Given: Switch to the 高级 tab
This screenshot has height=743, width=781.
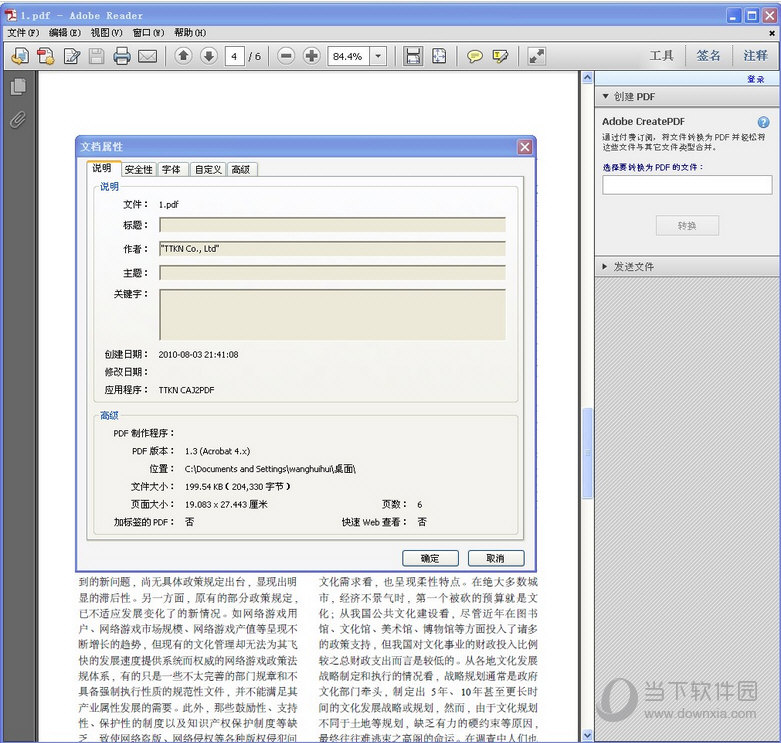Looking at the screenshot, I should (x=242, y=170).
